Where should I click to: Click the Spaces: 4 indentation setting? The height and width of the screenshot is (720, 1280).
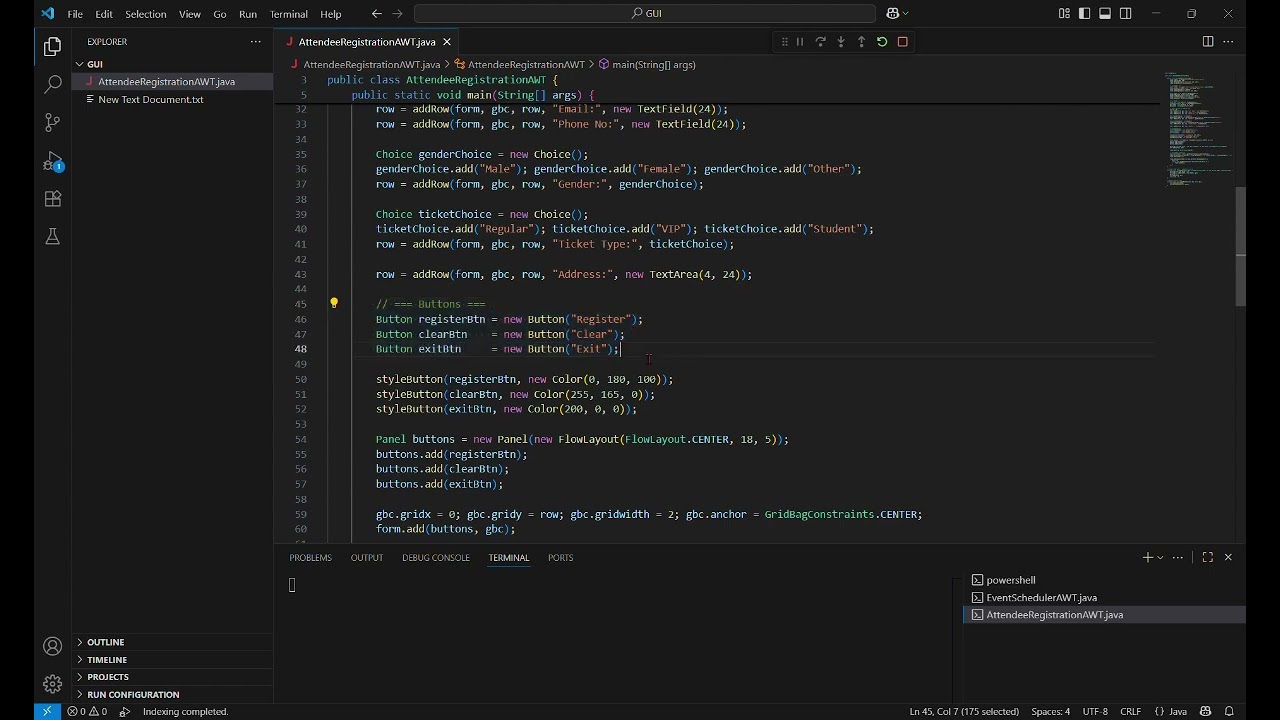[x=1050, y=712]
